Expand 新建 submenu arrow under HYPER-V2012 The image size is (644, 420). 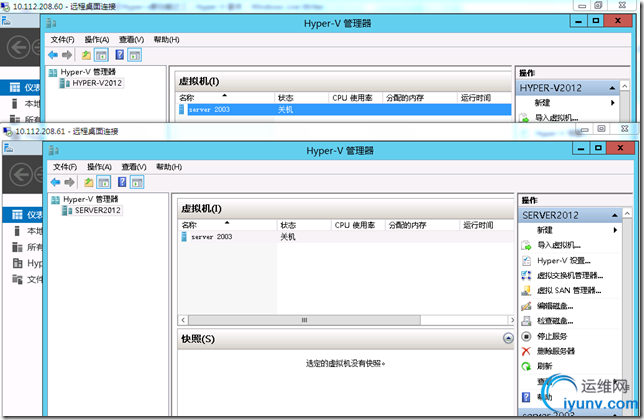point(613,103)
